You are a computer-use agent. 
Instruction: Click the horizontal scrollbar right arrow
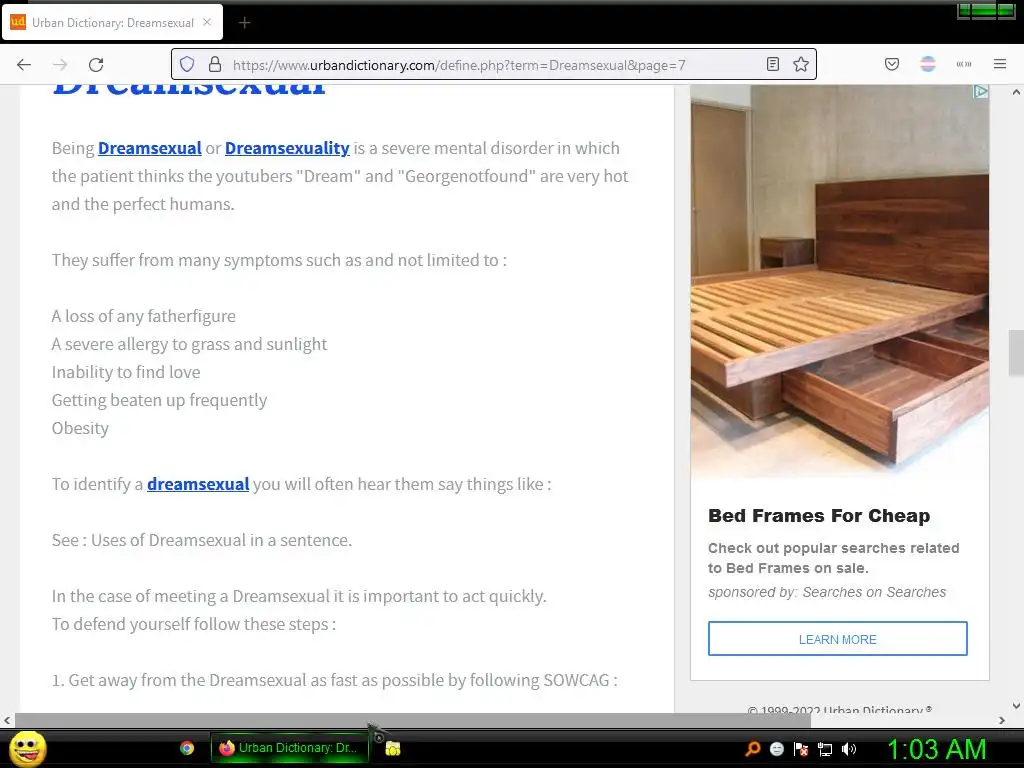point(1002,720)
